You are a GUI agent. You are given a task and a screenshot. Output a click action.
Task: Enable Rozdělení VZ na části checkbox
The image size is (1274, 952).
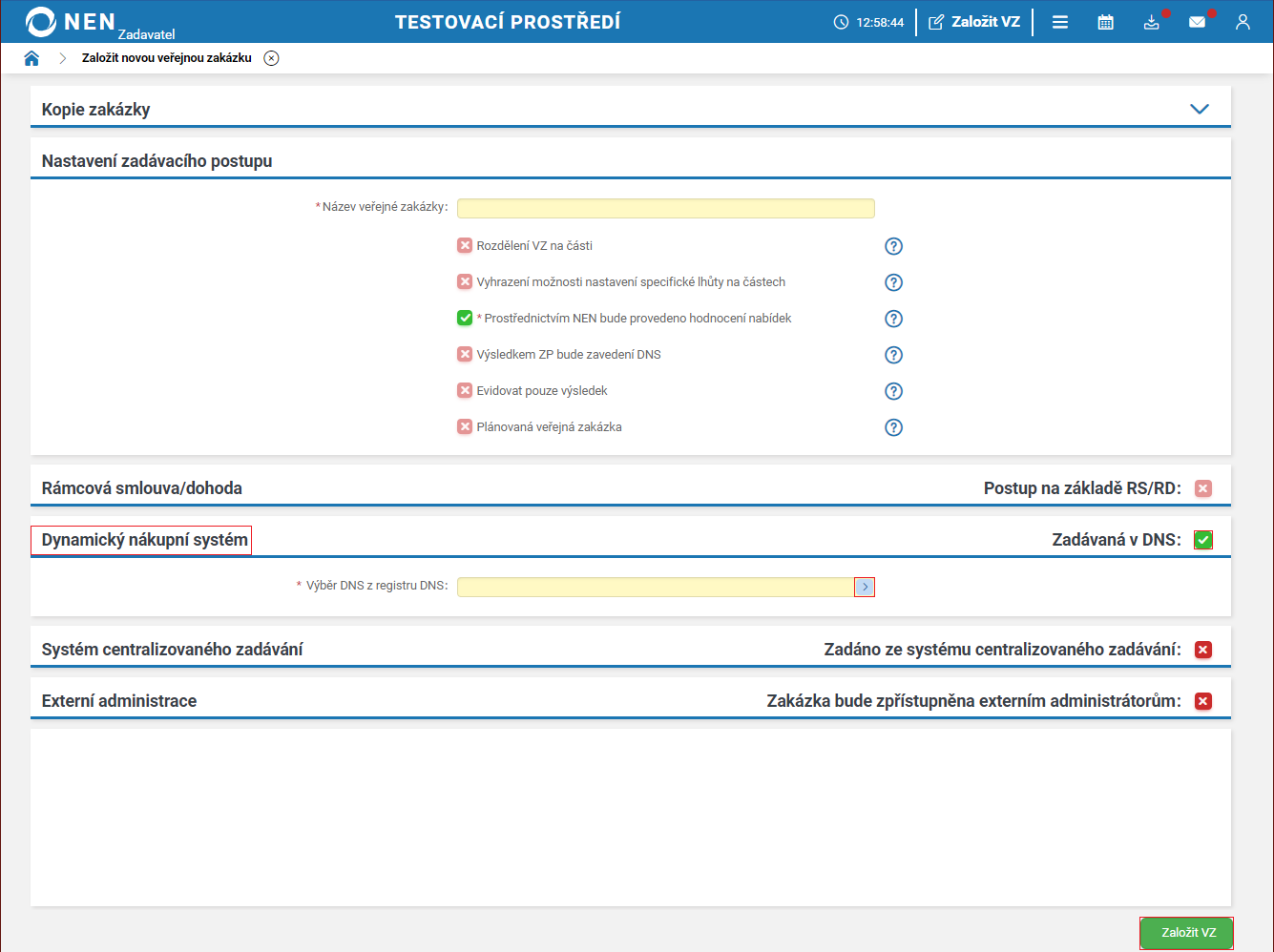(x=465, y=245)
